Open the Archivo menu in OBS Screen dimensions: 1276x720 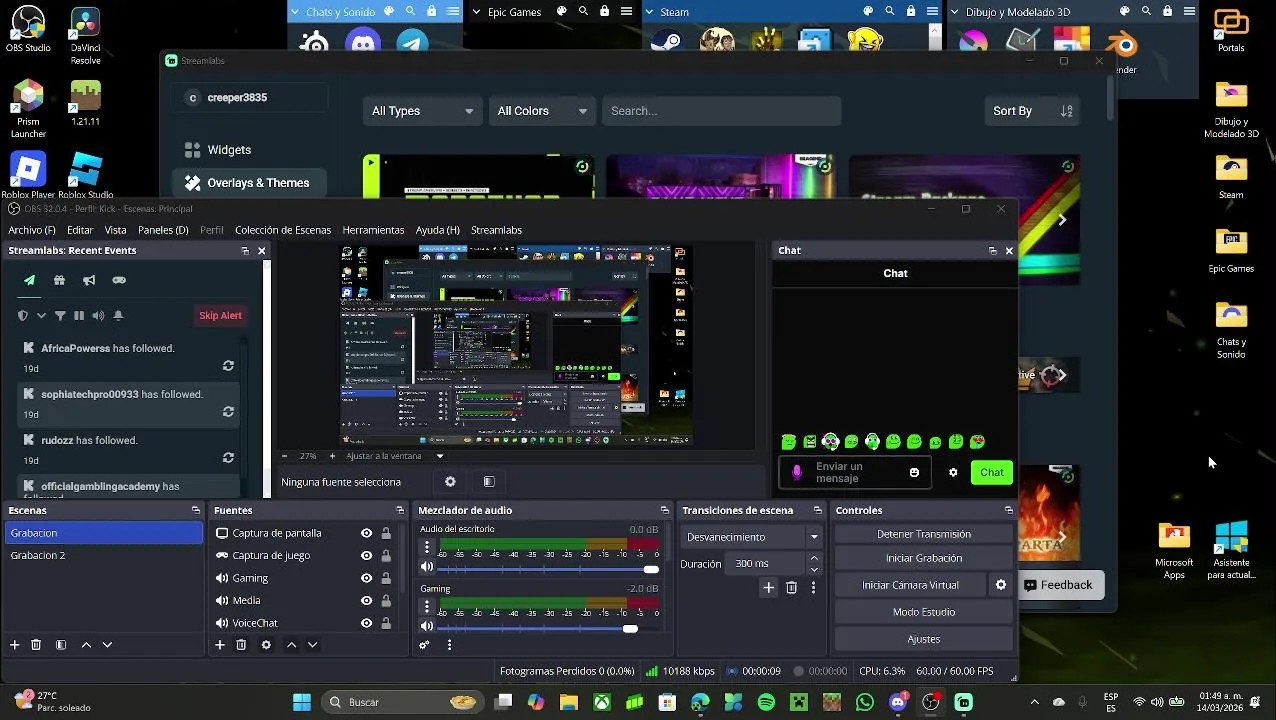(32, 230)
